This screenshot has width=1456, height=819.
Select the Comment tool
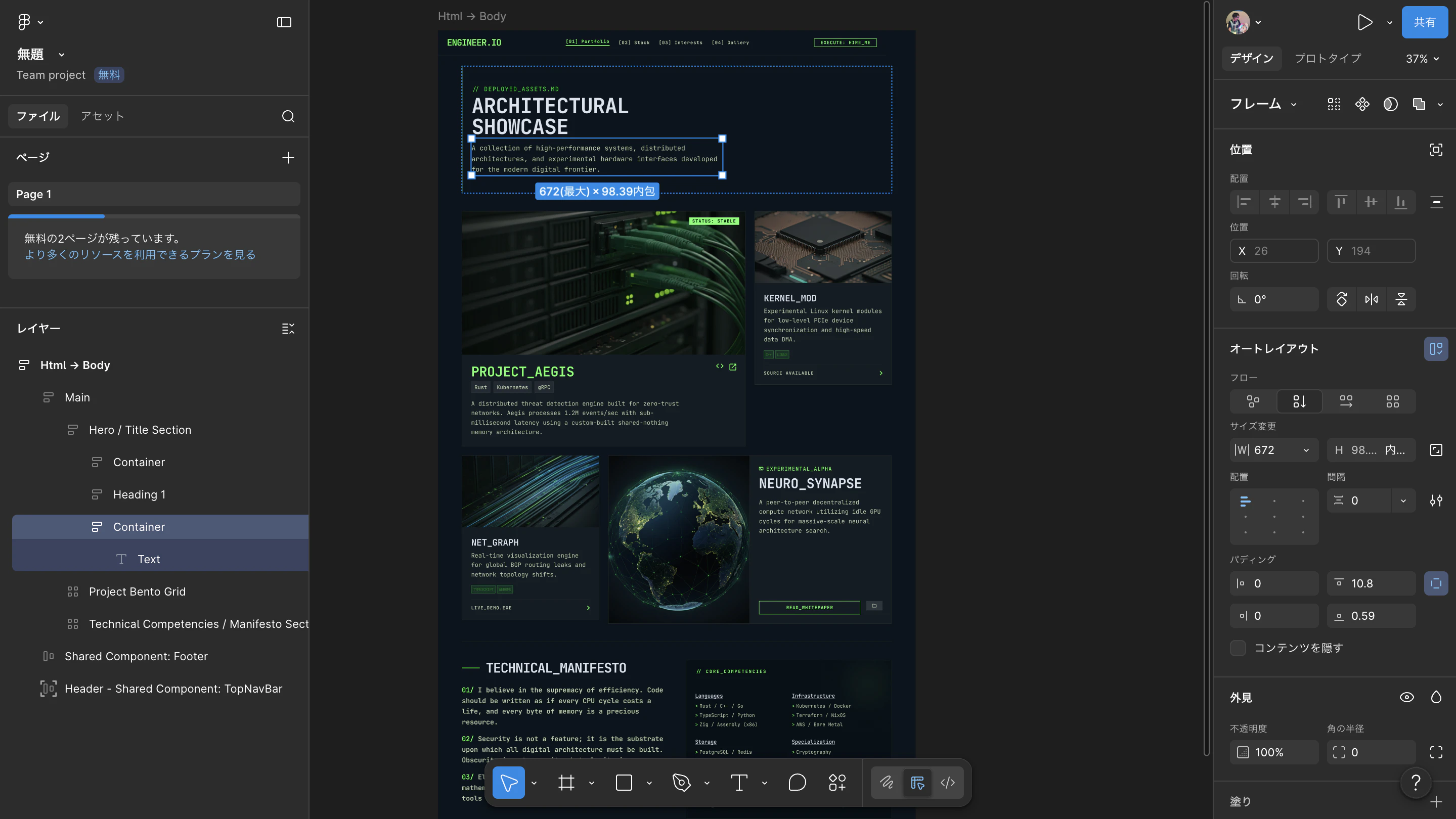(x=797, y=782)
